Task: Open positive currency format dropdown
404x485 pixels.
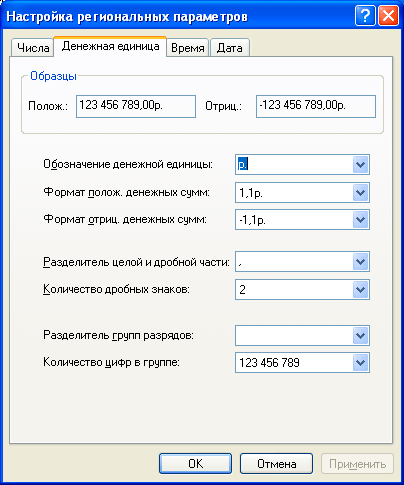Action: click(360, 192)
